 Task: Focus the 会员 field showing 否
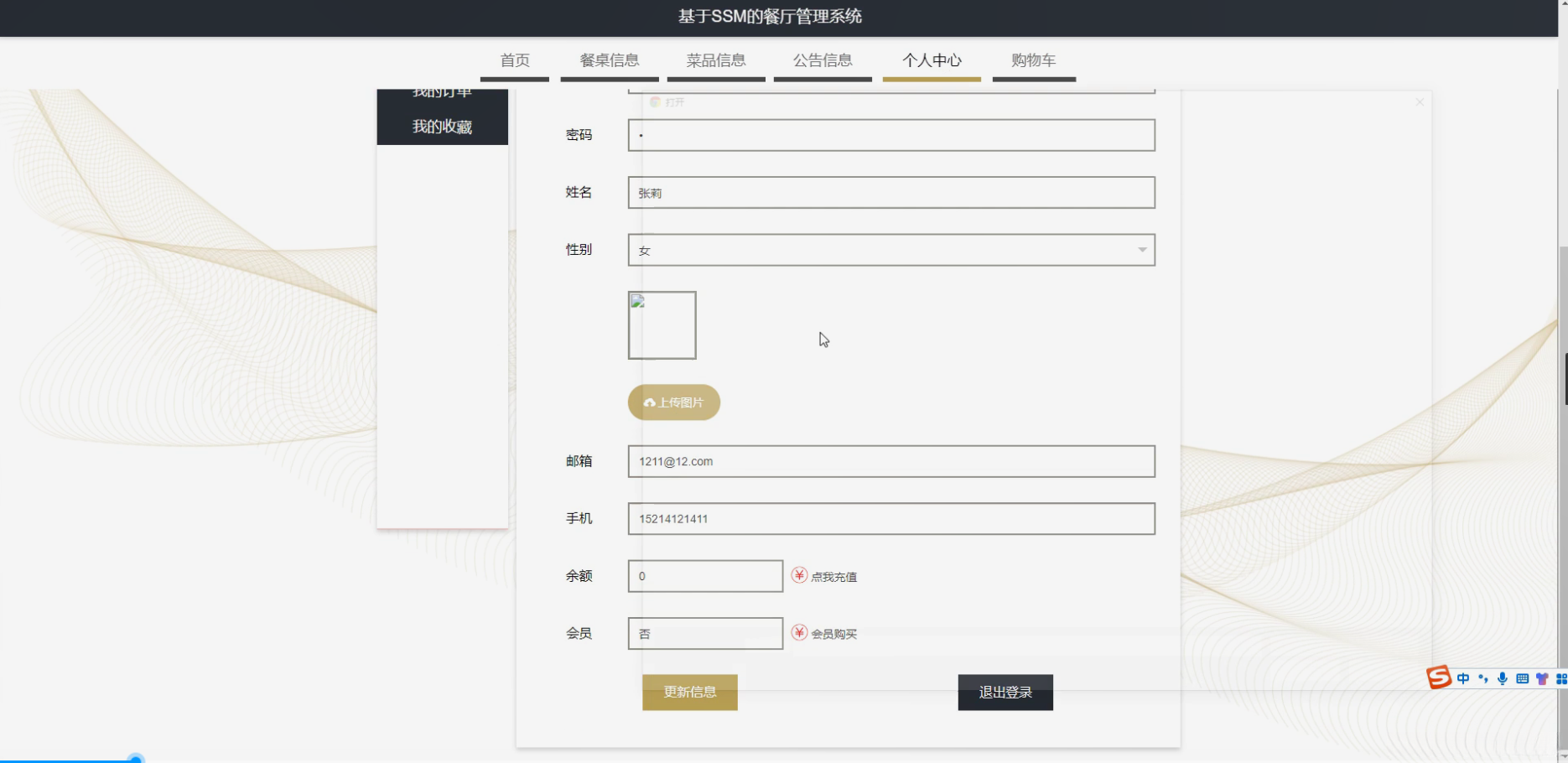point(705,634)
